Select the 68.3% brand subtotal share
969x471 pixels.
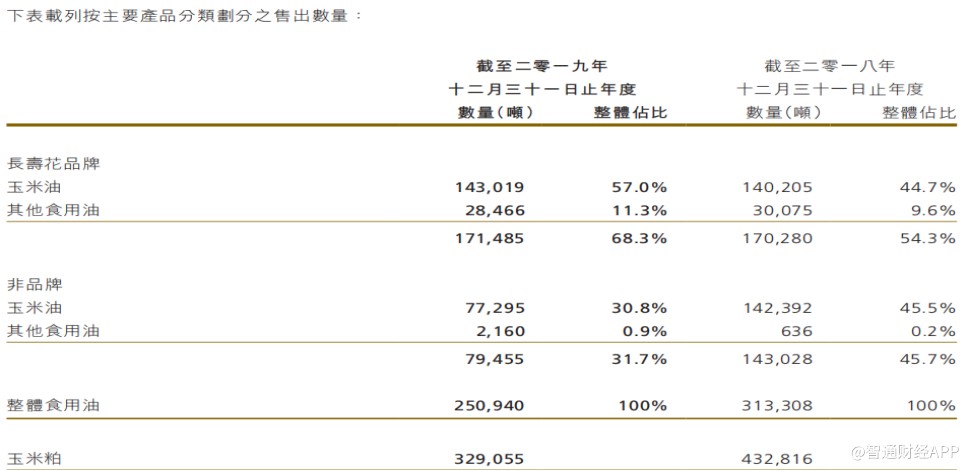(639, 237)
